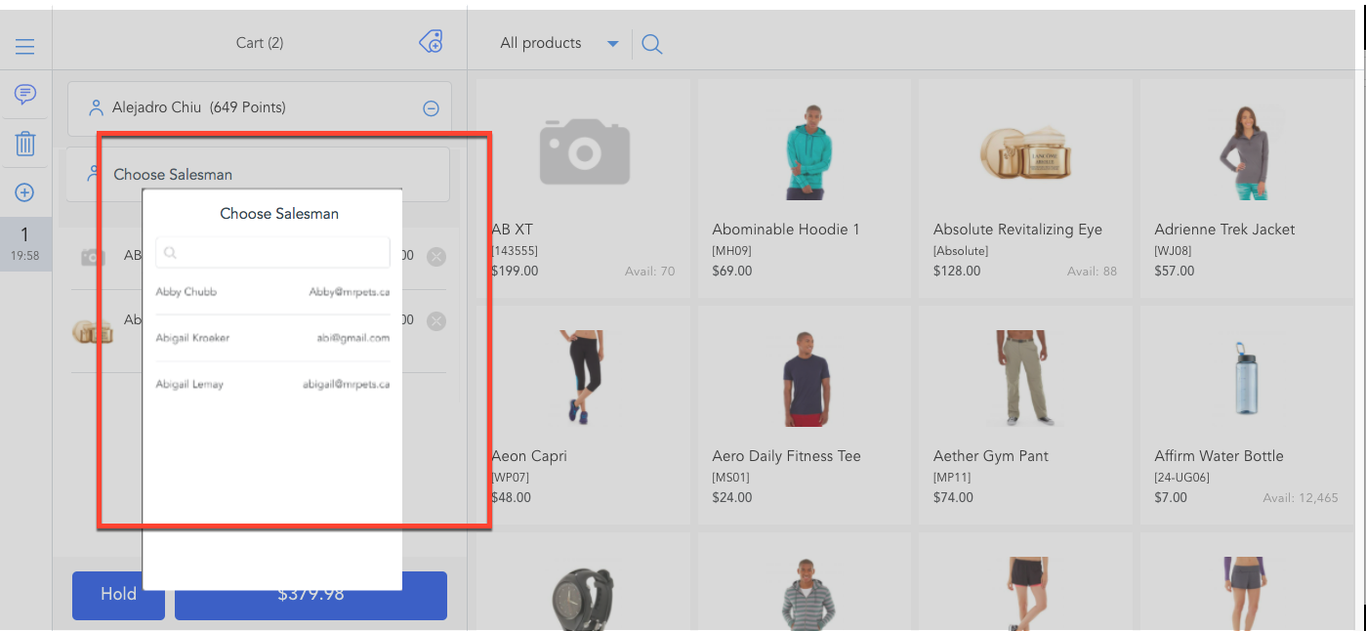The image size is (1366, 631).
Task: Remove customer Alejadro Chiu with minus icon
Action: coord(431,108)
